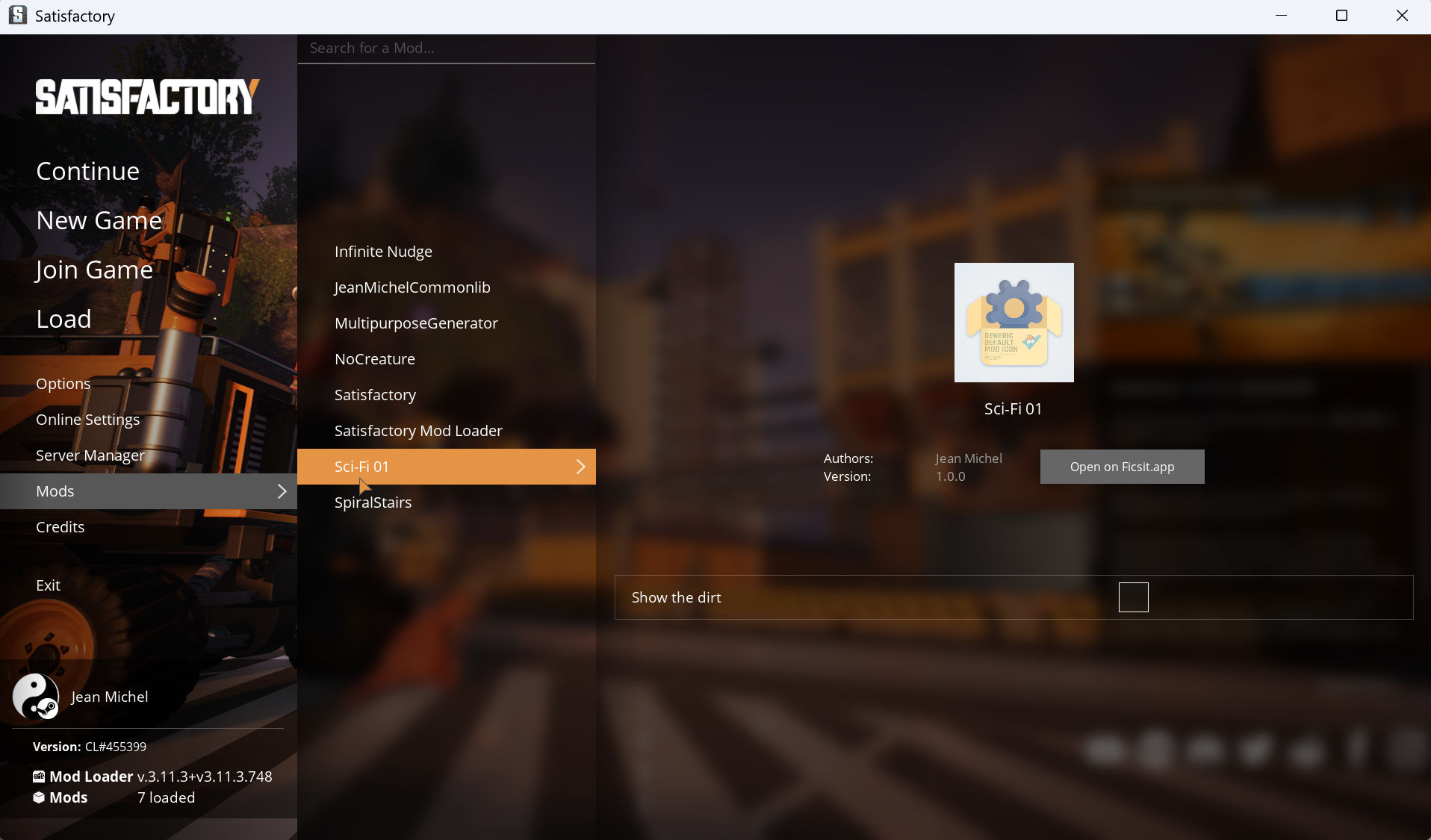Select the Satisfactory entry in mod list

coord(376,395)
